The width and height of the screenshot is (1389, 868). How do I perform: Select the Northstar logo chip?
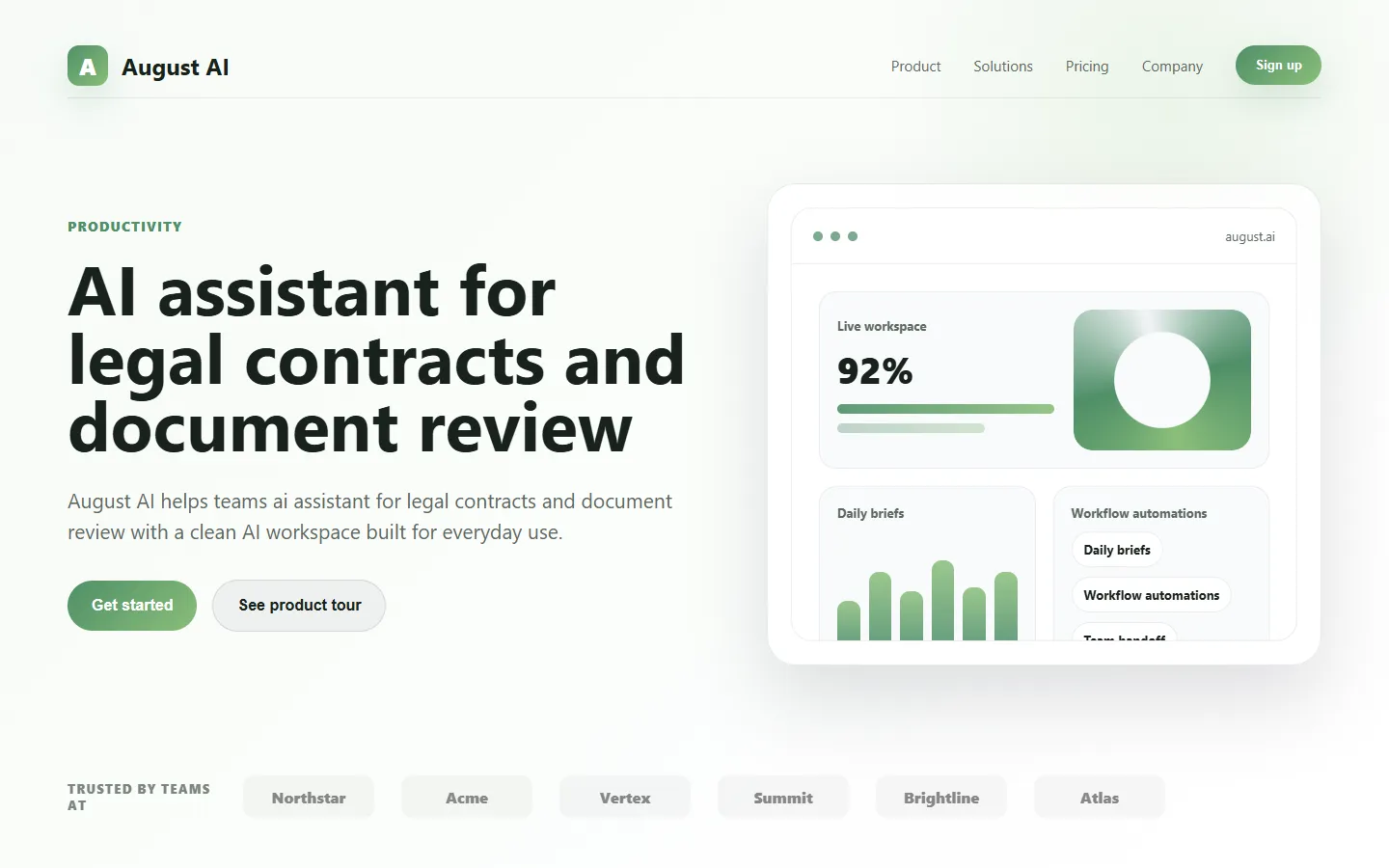tap(309, 798)
